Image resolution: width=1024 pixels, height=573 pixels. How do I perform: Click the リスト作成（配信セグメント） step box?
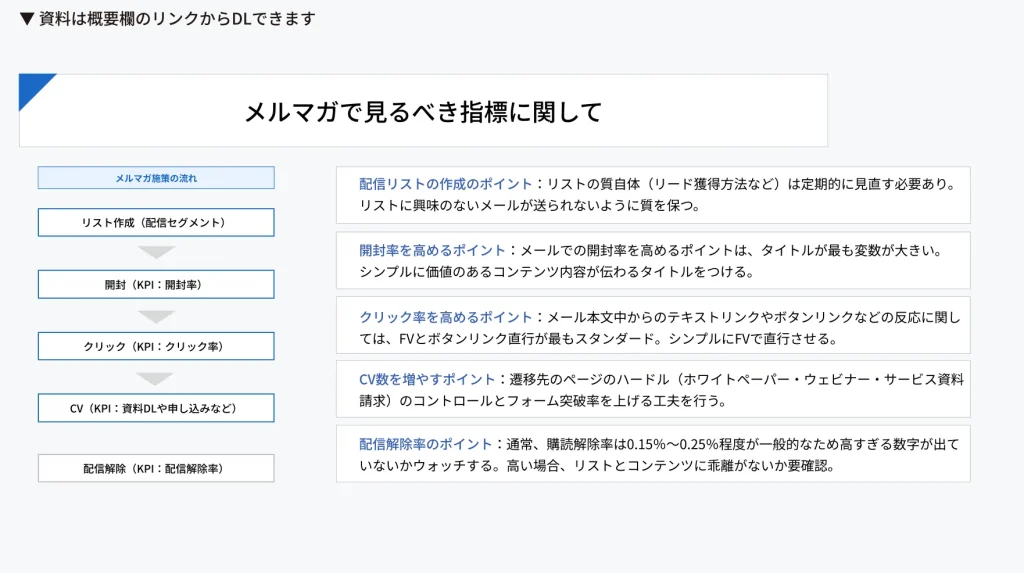pyautogui.click(x=156, y=222)
